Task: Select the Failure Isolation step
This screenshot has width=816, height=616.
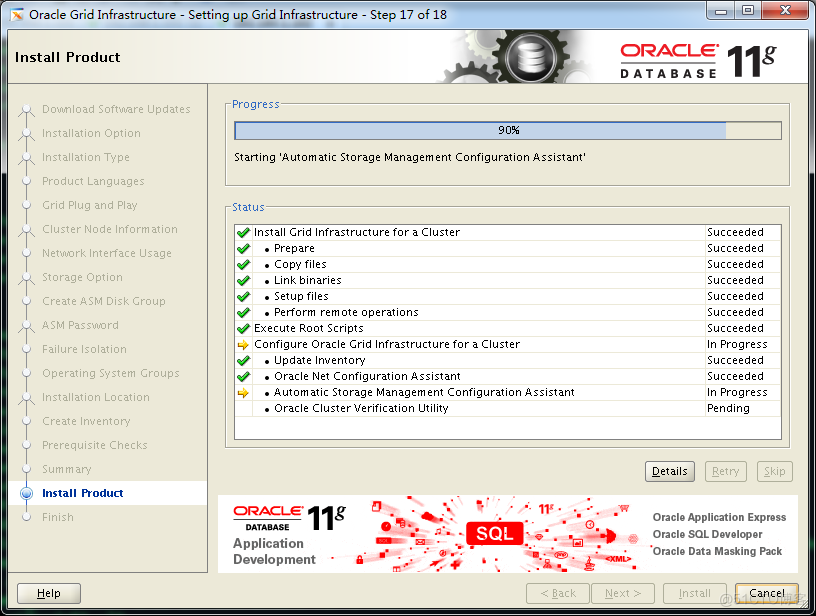Action: pos(84,349)
